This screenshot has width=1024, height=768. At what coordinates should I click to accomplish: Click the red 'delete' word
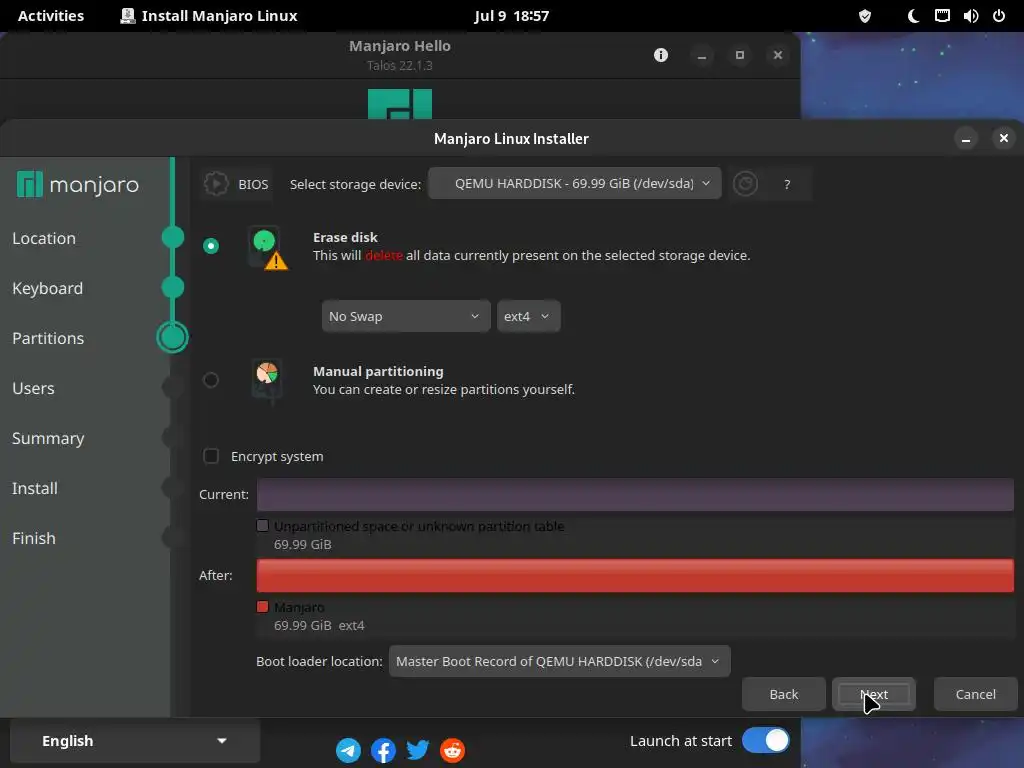(383, 255)
